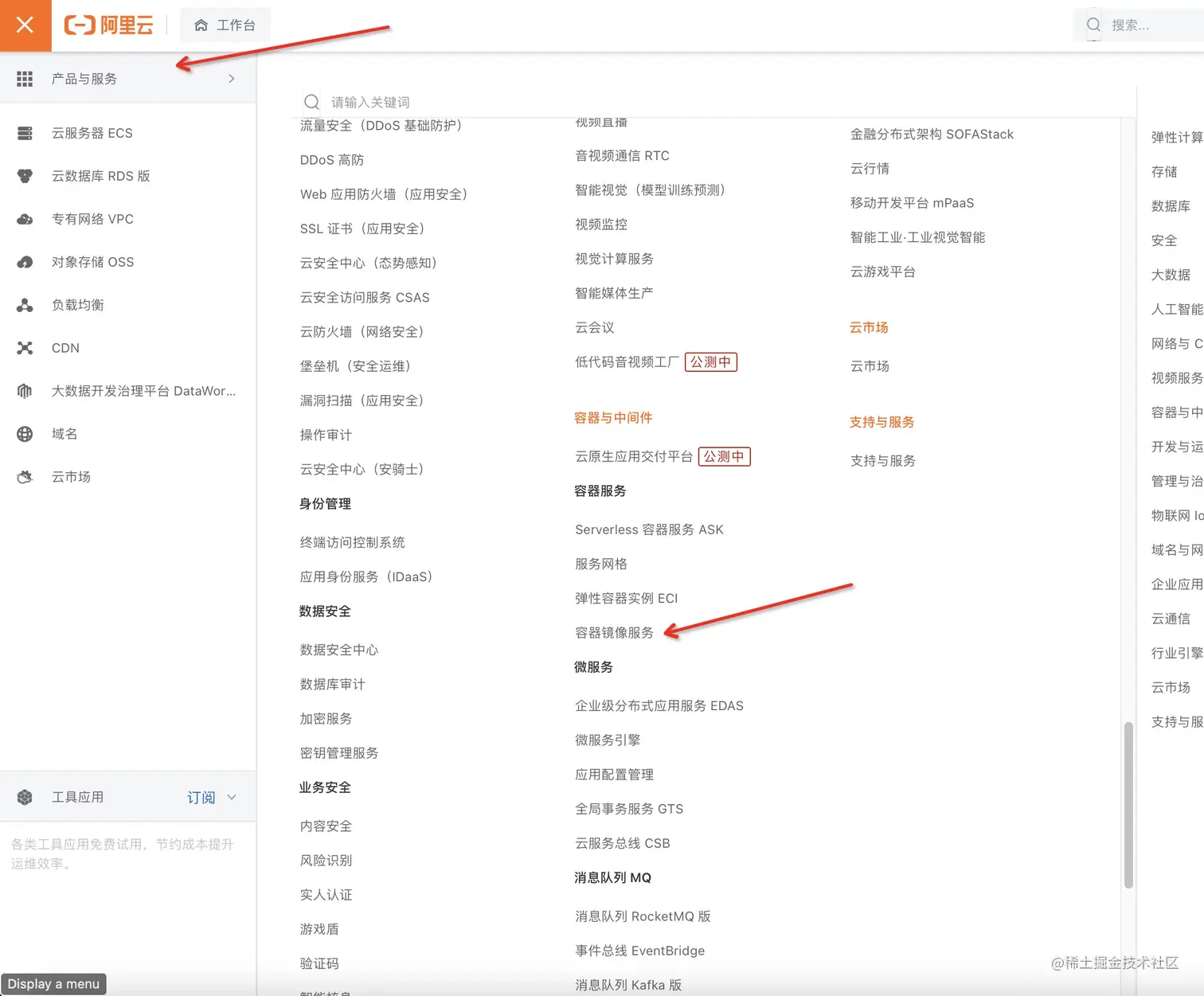1204x996 pixels.
Task: Open 金融分布式架构 SOFAStack
Action: click(932, 134)
